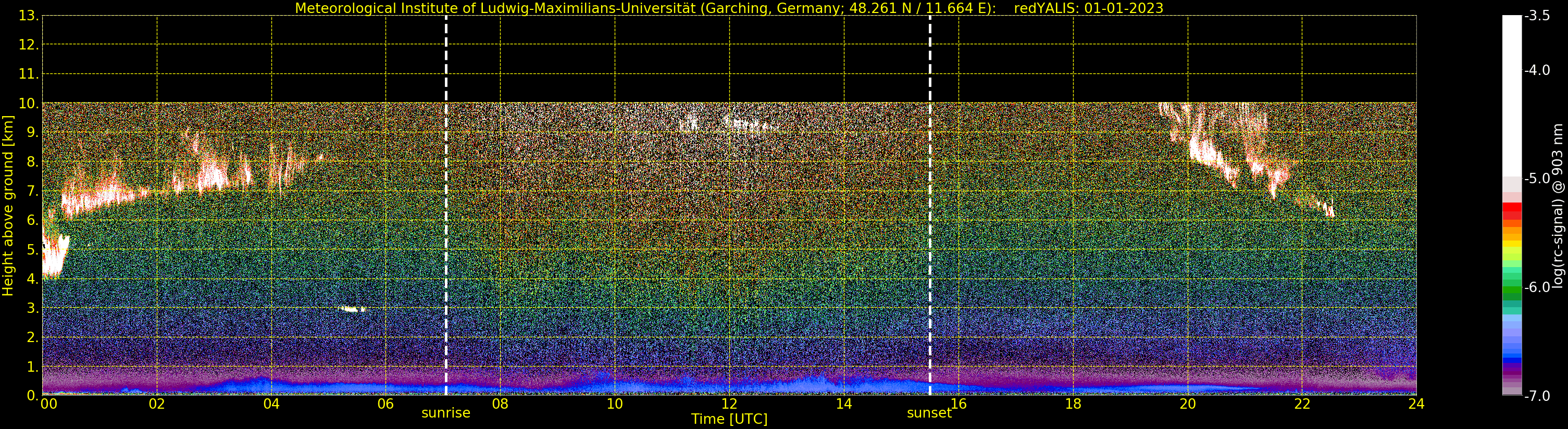Image resolution: width=1568 pixels, height=429 pixels.
Task: Click the '00' time tick label
Action: click(x=48, y=404)
